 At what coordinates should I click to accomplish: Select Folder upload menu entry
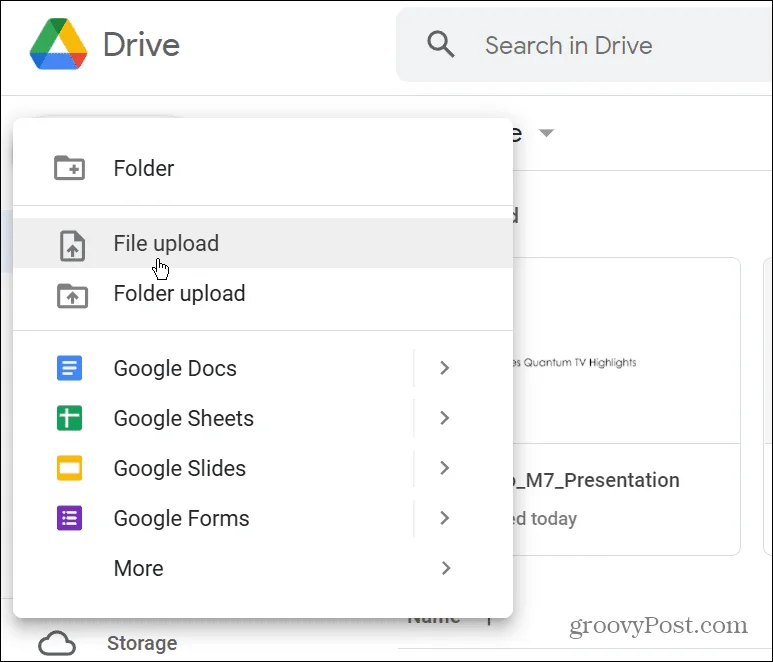pos(263,293)
